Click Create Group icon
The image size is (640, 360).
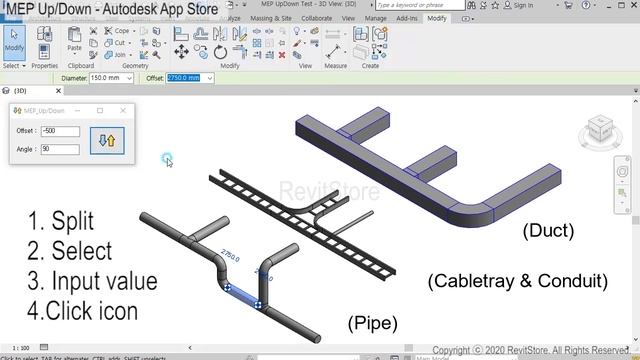tap(380, 34)
